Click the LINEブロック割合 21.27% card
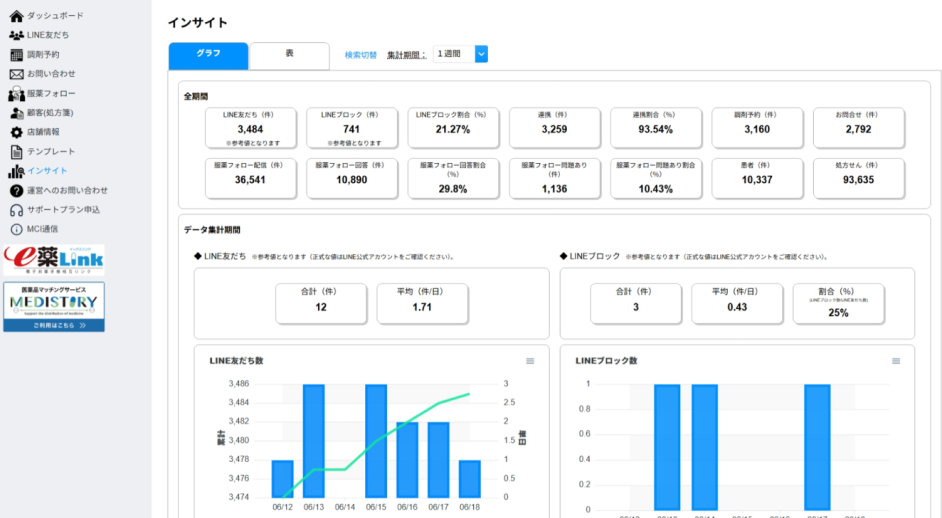The height and width of the screenshot is (518, 942). click(x=453, y=127)
